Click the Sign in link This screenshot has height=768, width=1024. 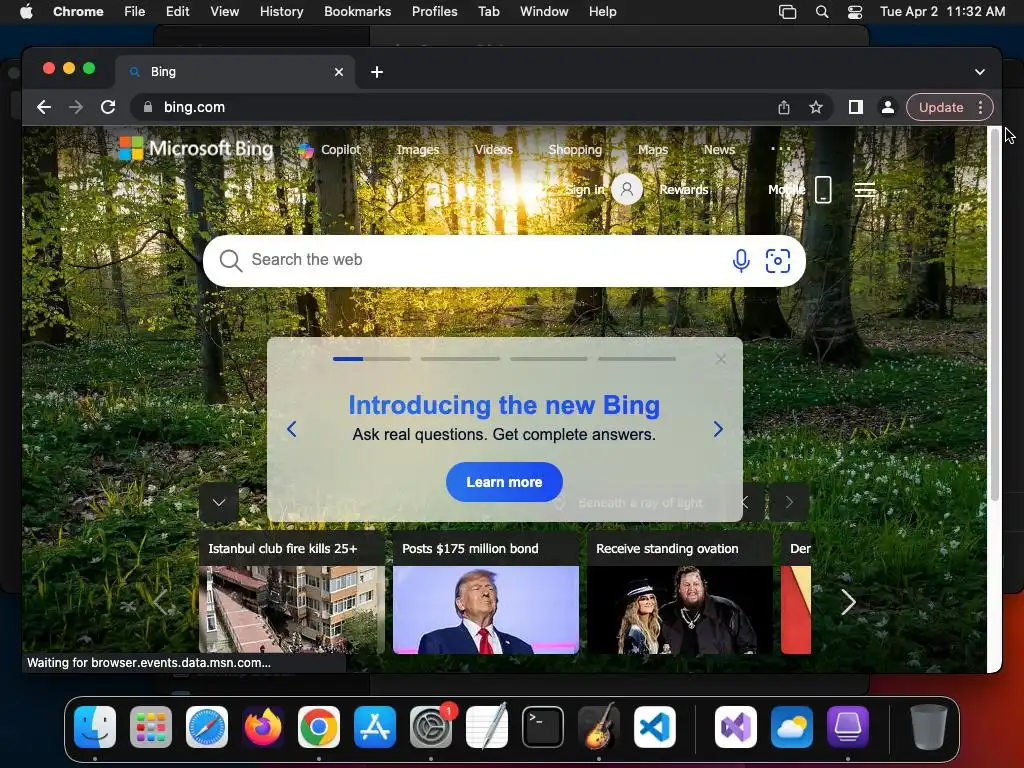coord(584,189)
